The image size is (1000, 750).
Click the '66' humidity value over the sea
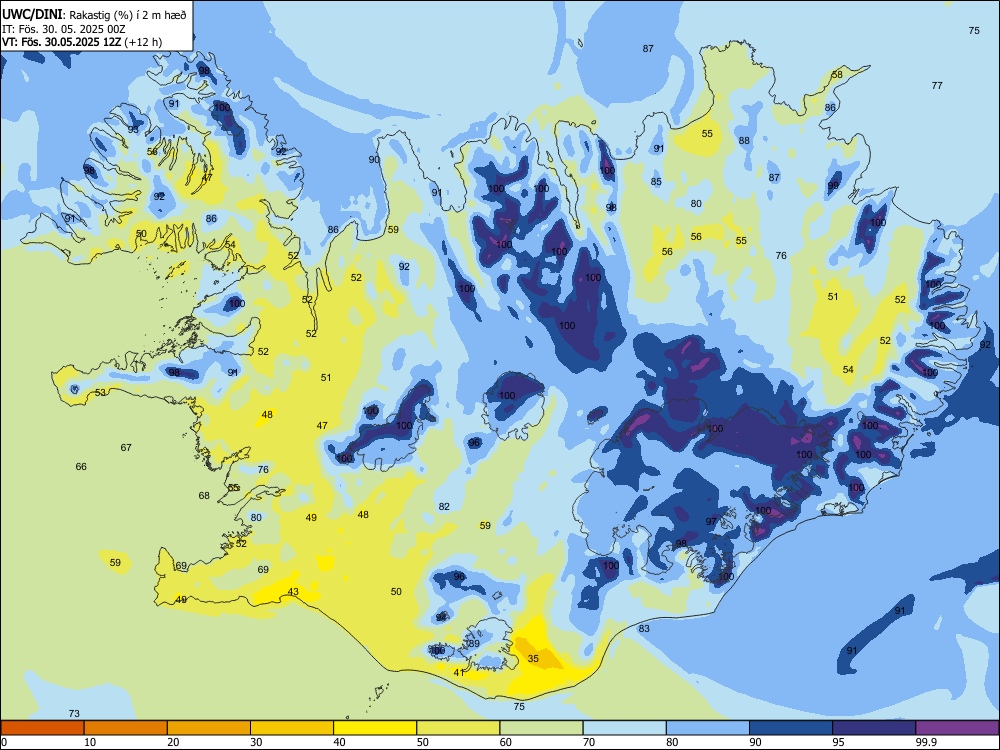(x=81, y=466)
